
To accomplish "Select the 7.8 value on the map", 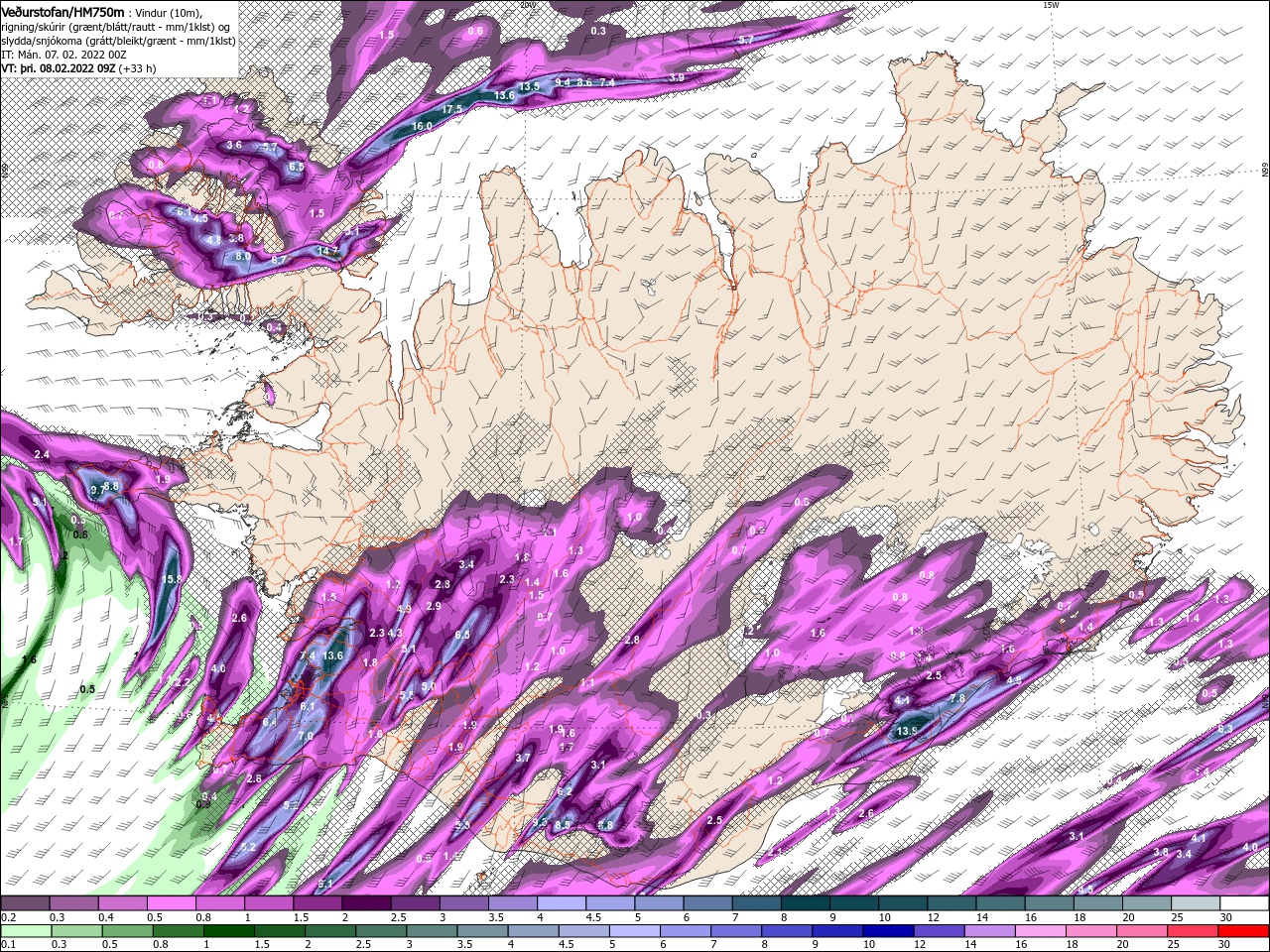I will coord(957,698).
